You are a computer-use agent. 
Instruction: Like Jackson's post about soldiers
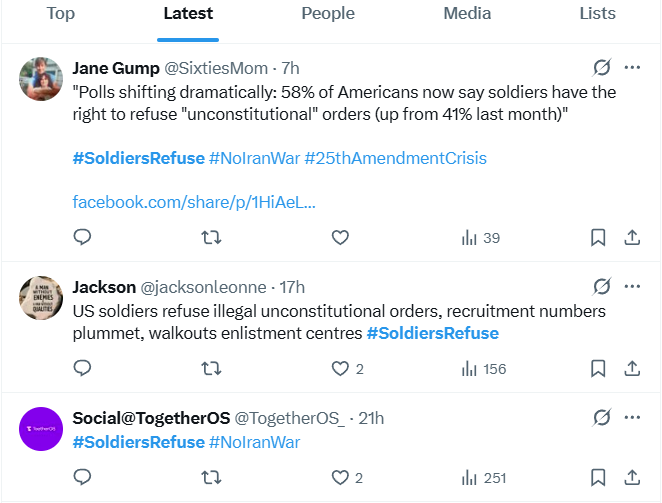[x=340, y=369]
